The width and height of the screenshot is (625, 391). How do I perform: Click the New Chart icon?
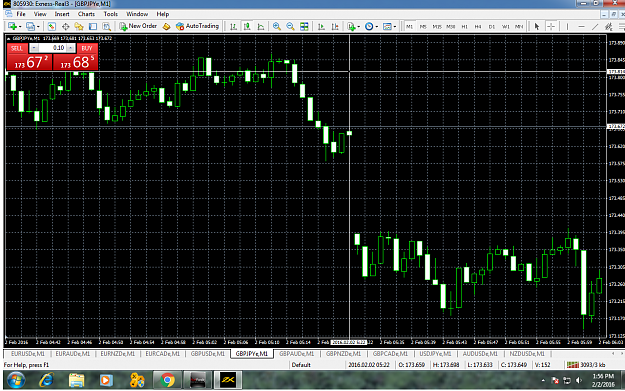click(12, 26)
